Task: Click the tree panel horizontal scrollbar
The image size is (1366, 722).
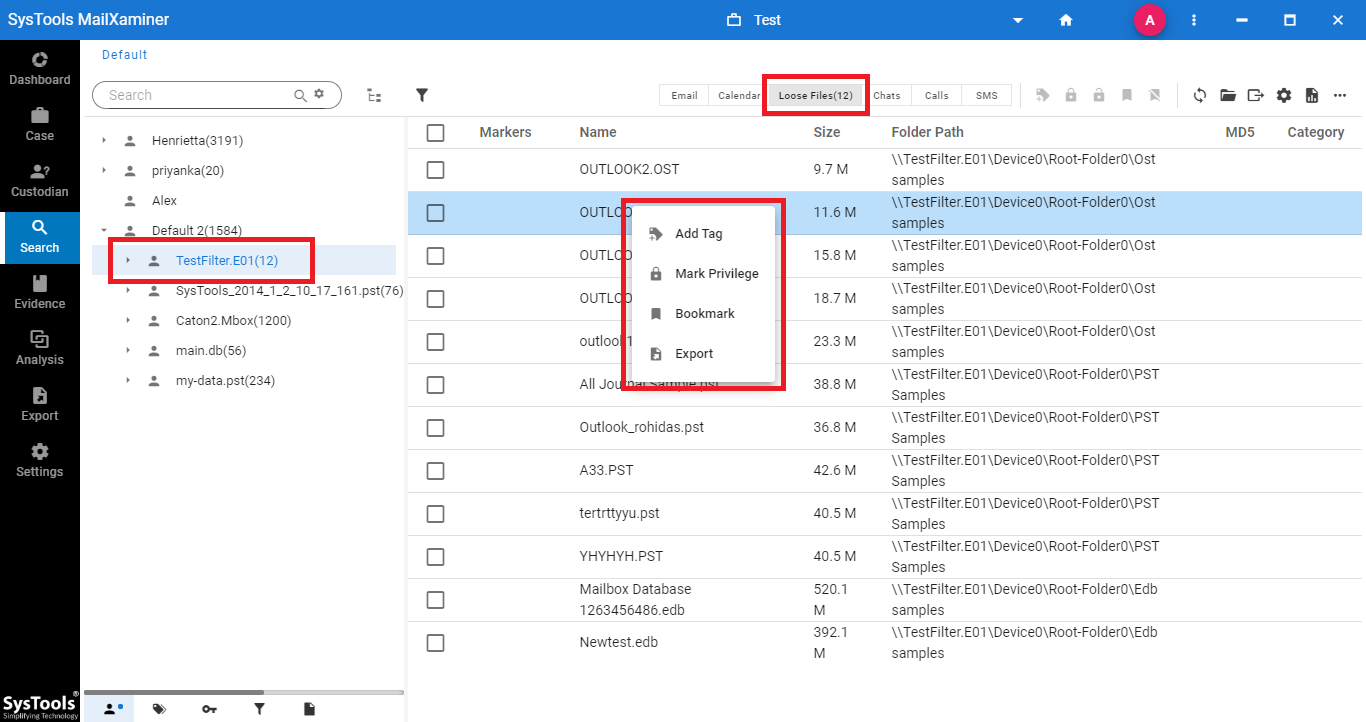Action: tap(174, 692)
